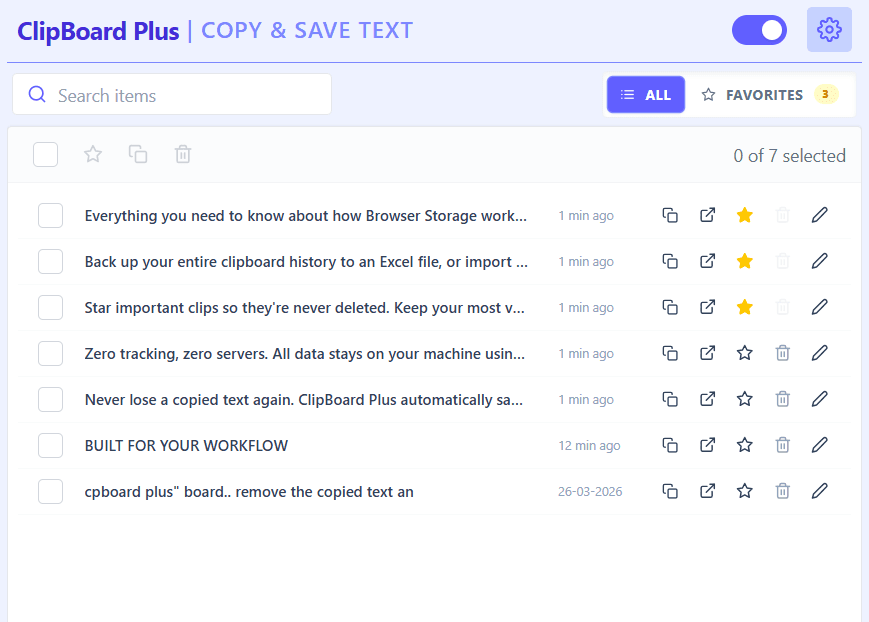Edit the cpboard plus board entry

pos(819,491)
